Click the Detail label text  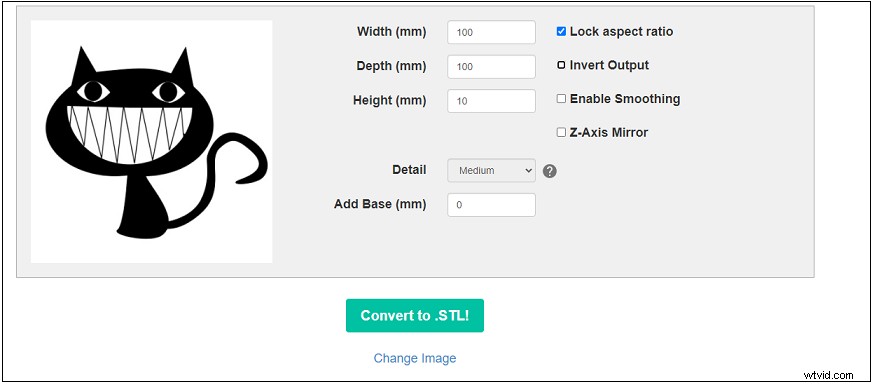(409, 169)
